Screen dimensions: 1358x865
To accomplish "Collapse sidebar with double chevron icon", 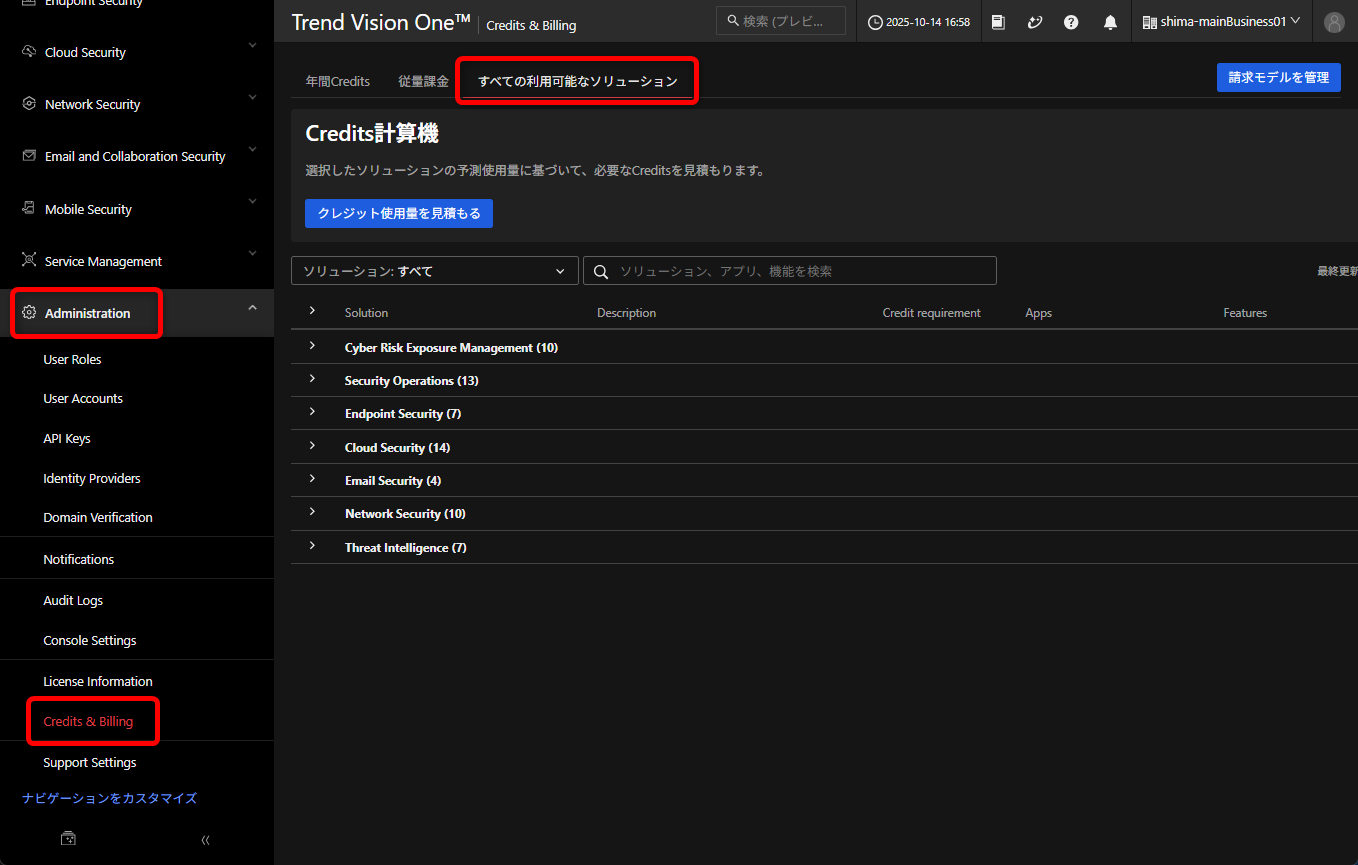I will [x=205, y=840].
